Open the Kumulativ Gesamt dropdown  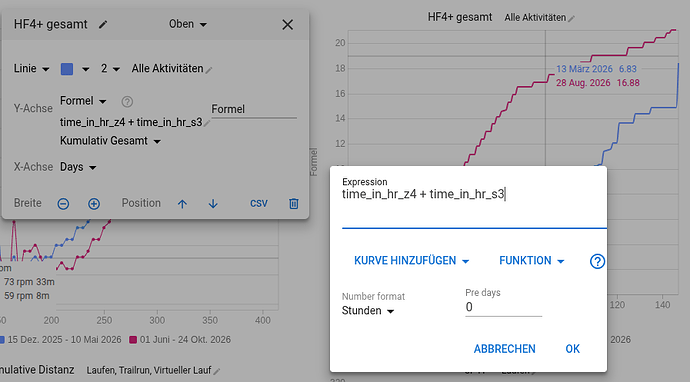click(x=110, y=141)
